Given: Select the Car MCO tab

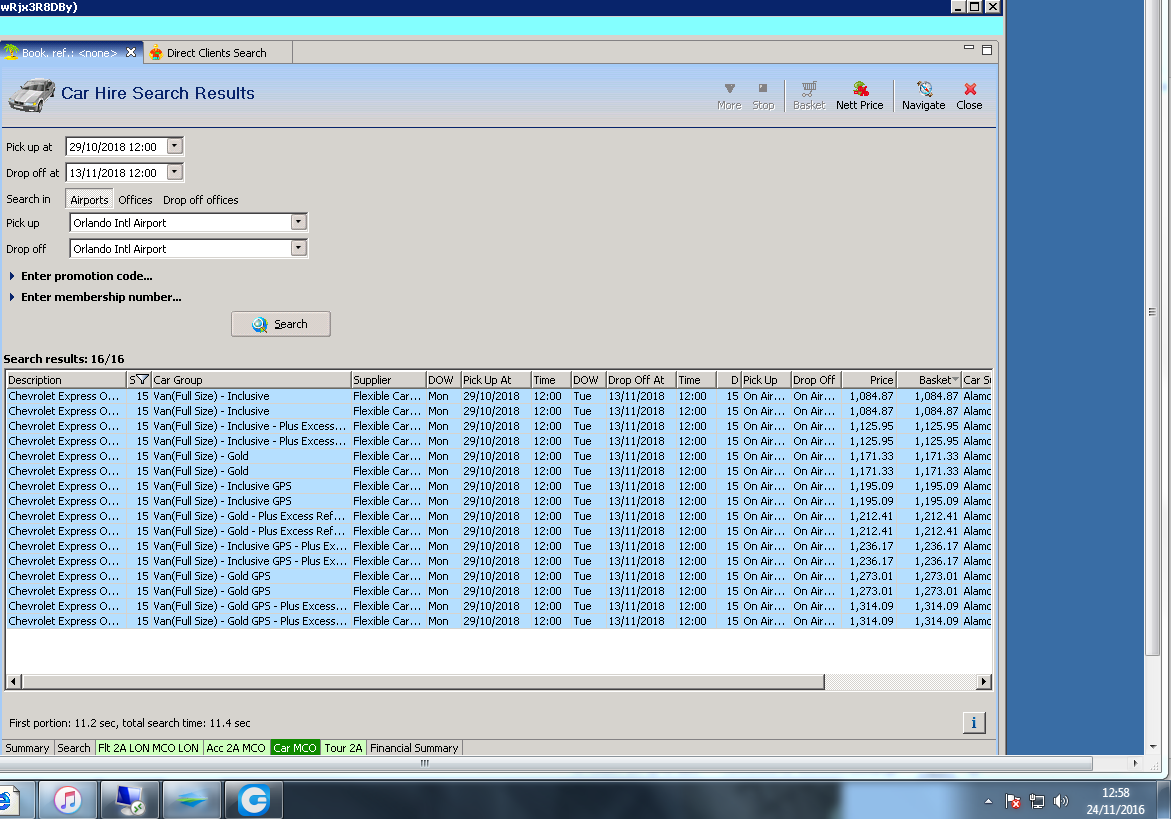Looking at the screenshot, I should point(295,747).
